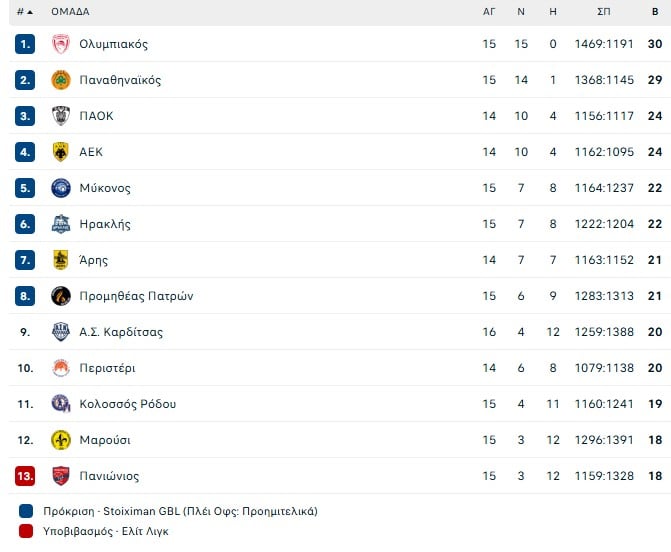Viewport: 671px width, 552px height.
Task: Click the blue promotion legend swatch
Action: (26, 511)
